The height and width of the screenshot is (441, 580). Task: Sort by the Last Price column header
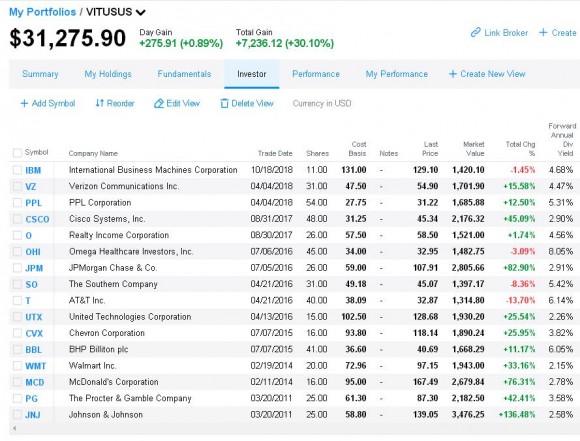pyautogui.click(x=430, y=149)
